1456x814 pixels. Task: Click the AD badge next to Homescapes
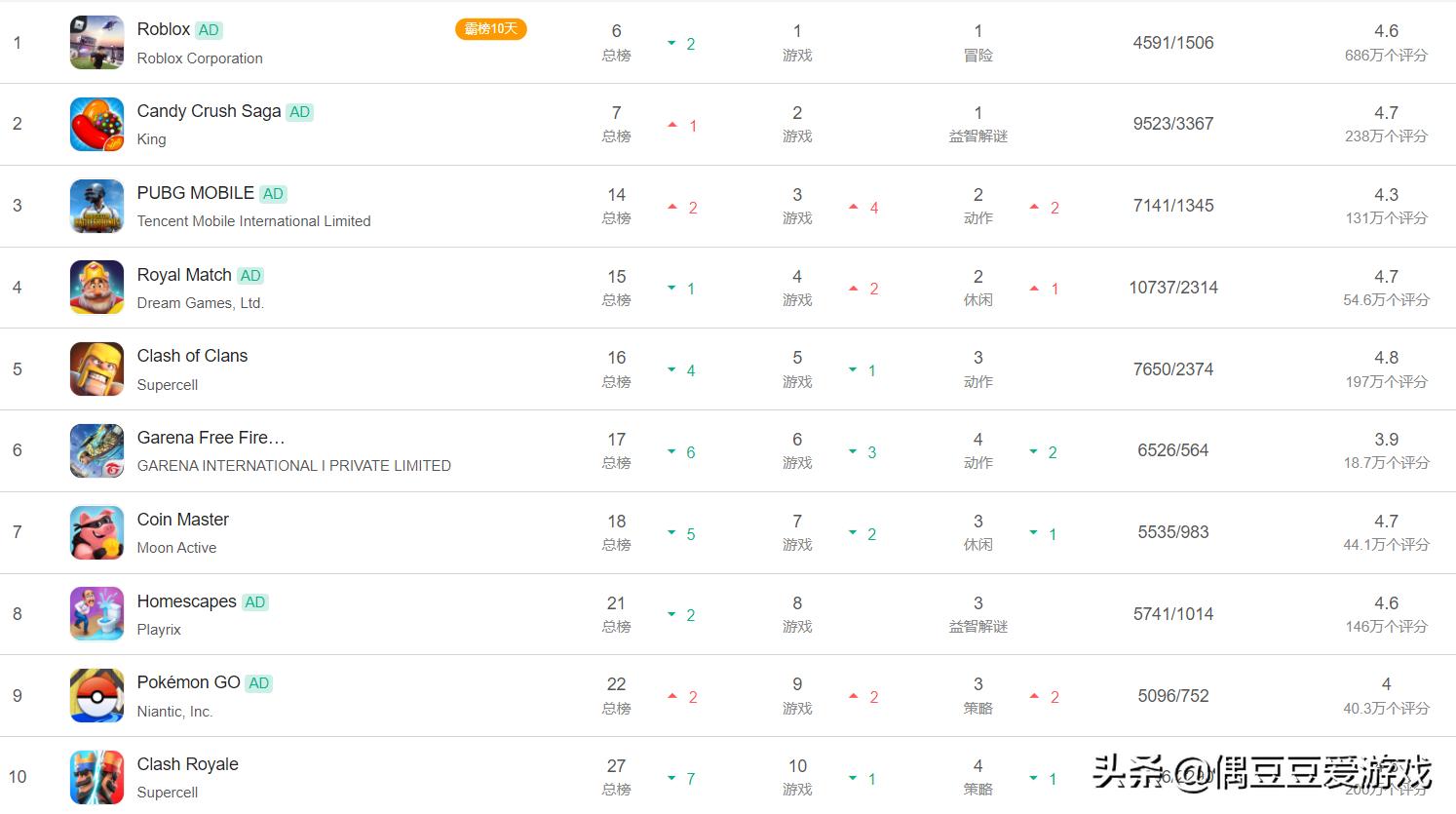point(255,602)
